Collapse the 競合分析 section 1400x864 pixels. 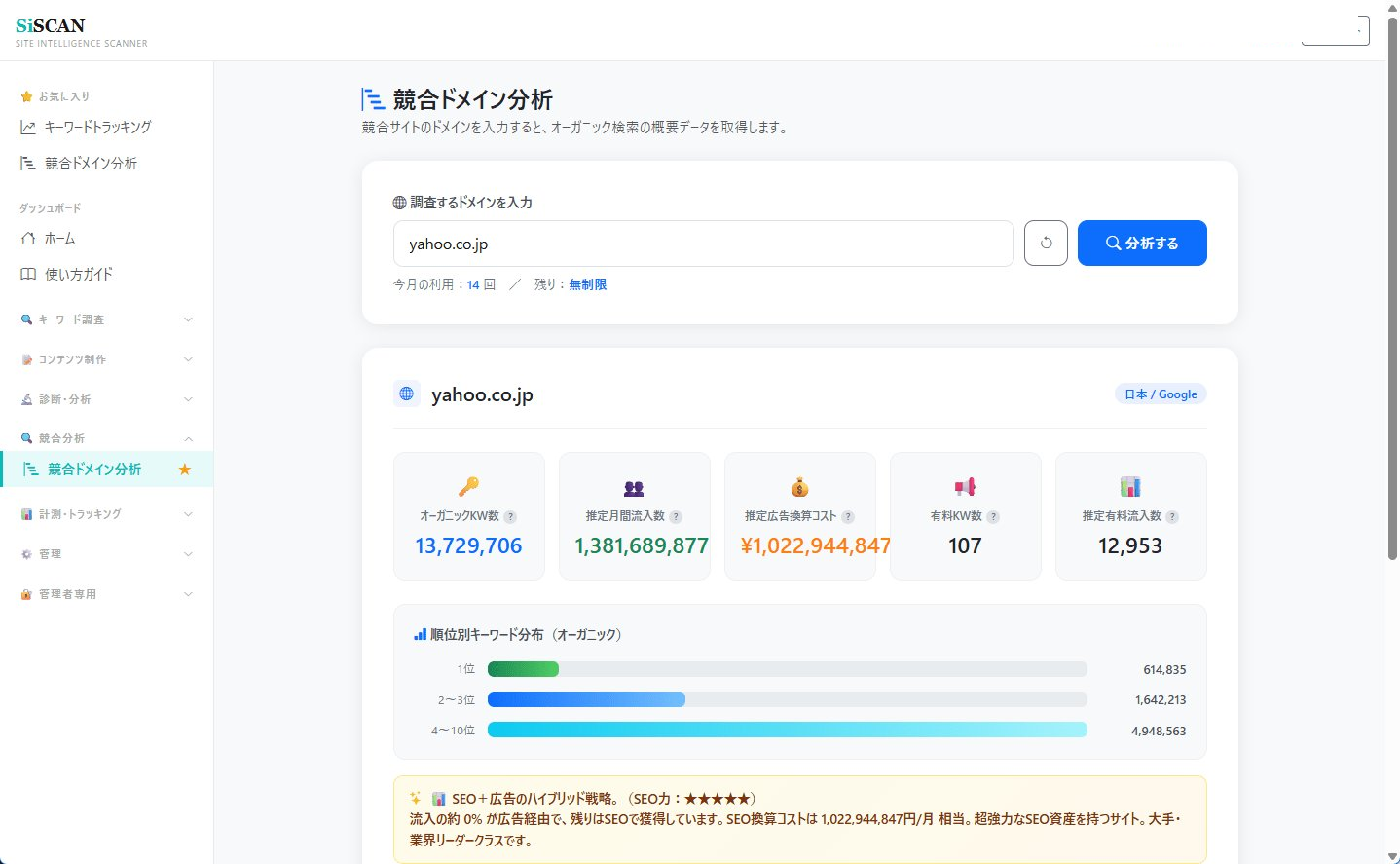[106, 438]
